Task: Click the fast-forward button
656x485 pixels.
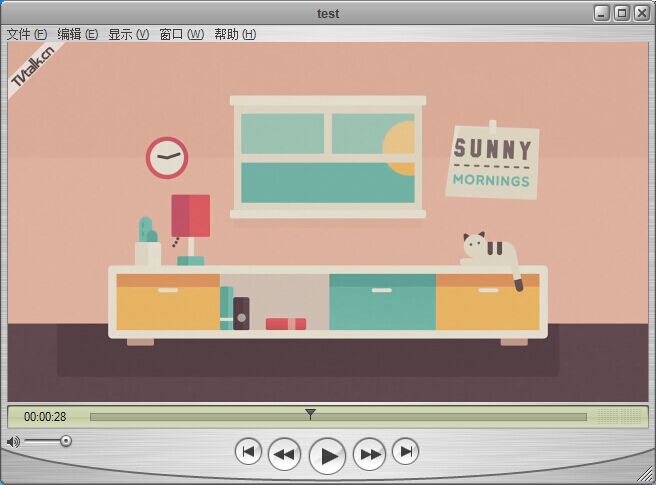Action: [369, 454]
